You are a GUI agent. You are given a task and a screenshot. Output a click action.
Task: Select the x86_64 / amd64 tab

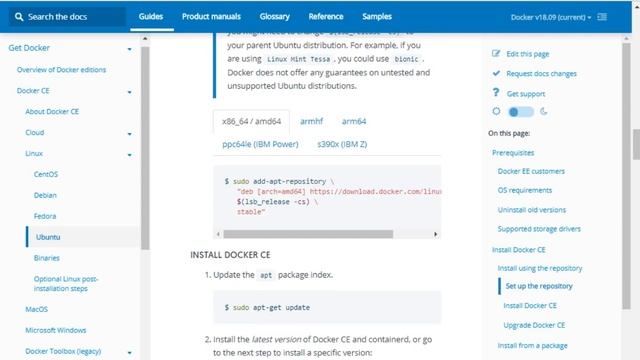tap(251, 121)
